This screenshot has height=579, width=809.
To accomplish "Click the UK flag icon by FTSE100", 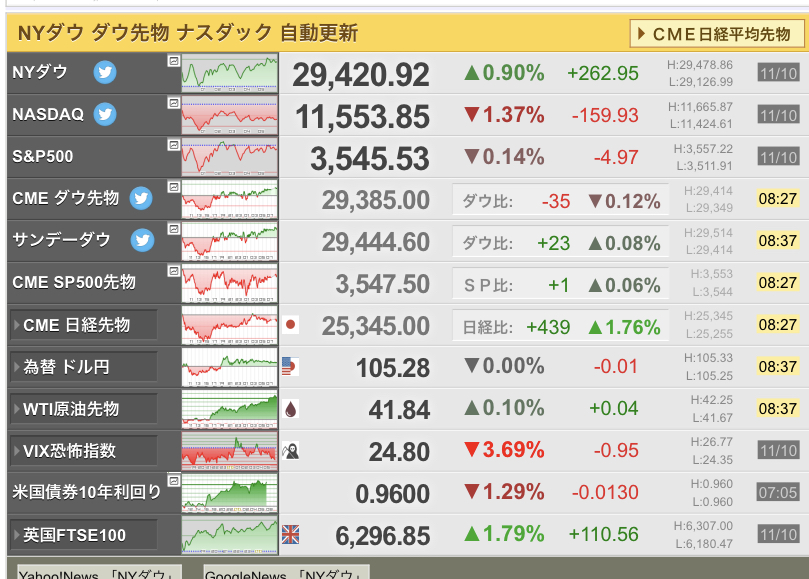I will pyautogui.click(x=290, y=535).
